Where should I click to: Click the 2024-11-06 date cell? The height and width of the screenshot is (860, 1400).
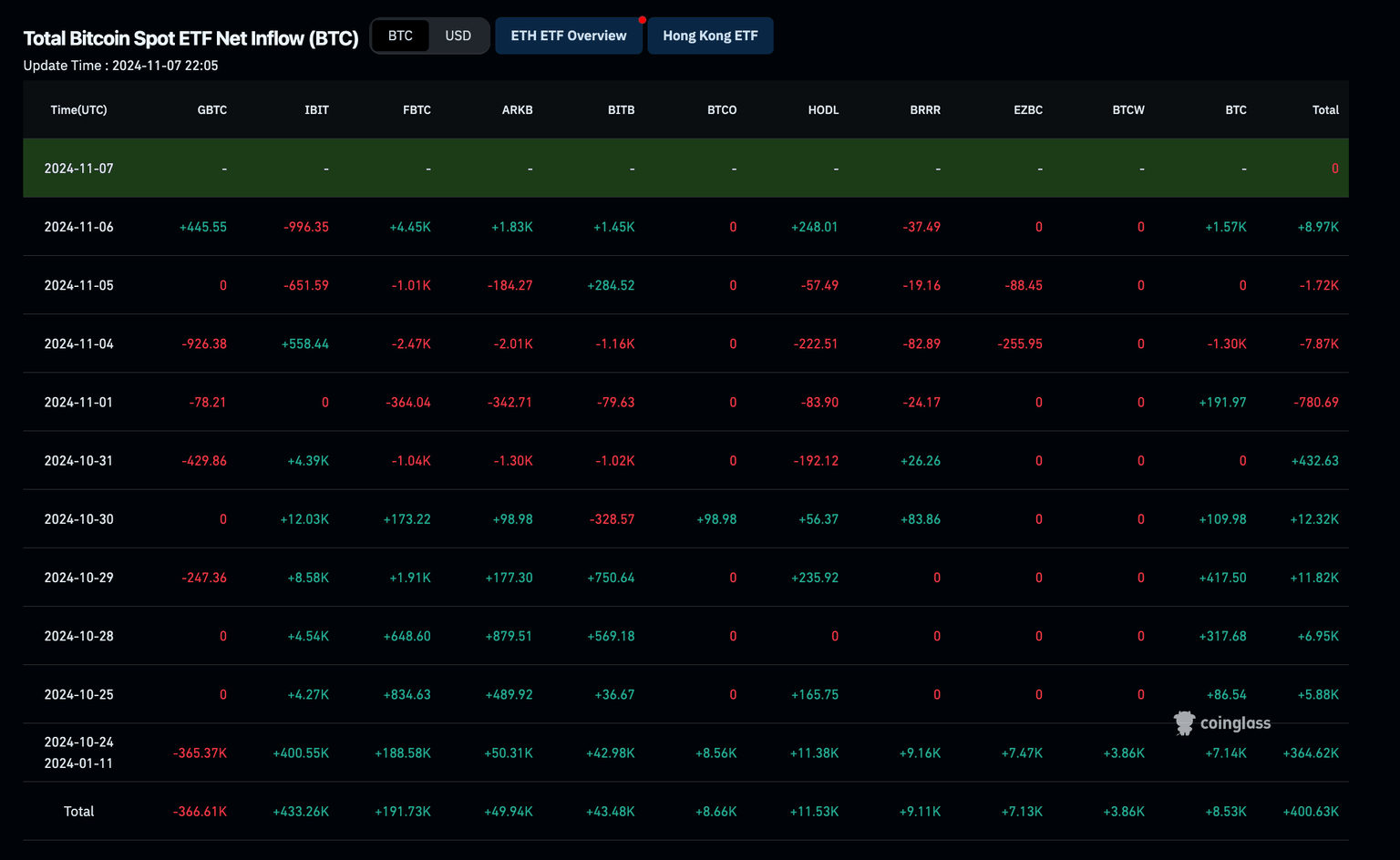point(78,227)
